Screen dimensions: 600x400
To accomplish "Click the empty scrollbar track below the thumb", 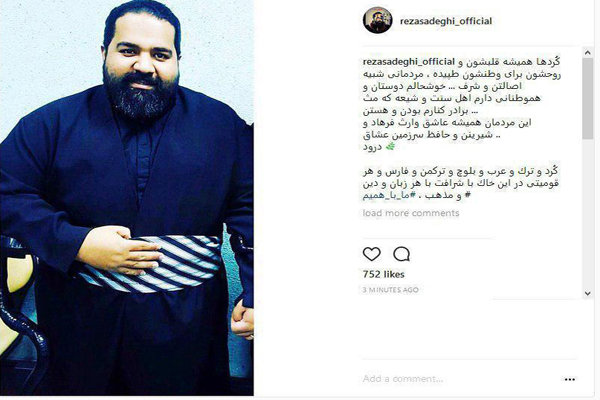I will [588, 214].
